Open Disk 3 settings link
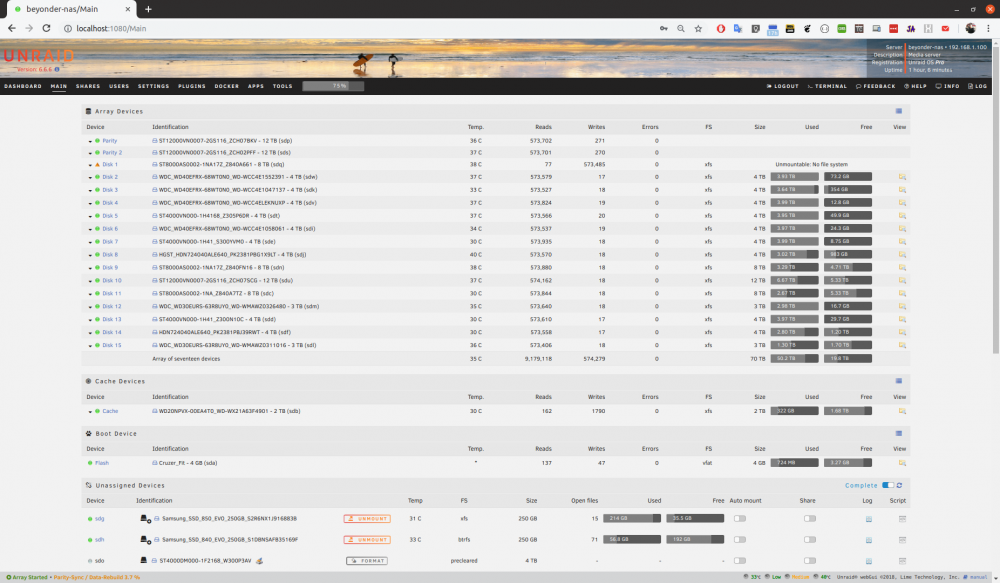1000x583 pixels. (x=110, y=190)
